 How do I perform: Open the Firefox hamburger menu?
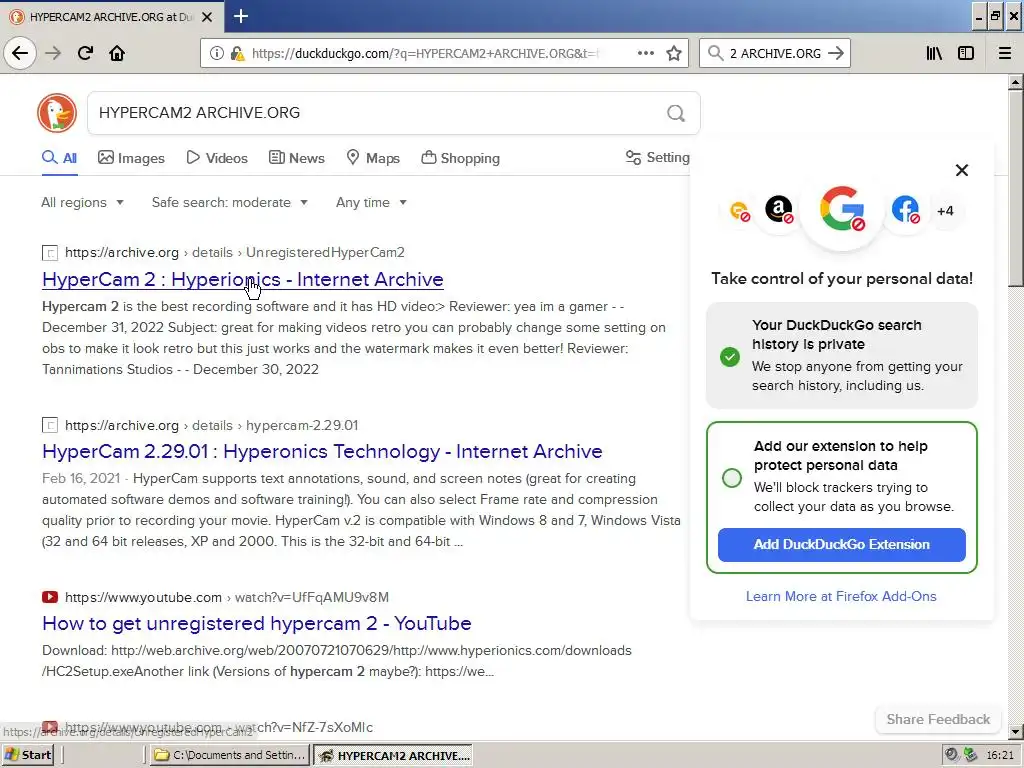1005,53
